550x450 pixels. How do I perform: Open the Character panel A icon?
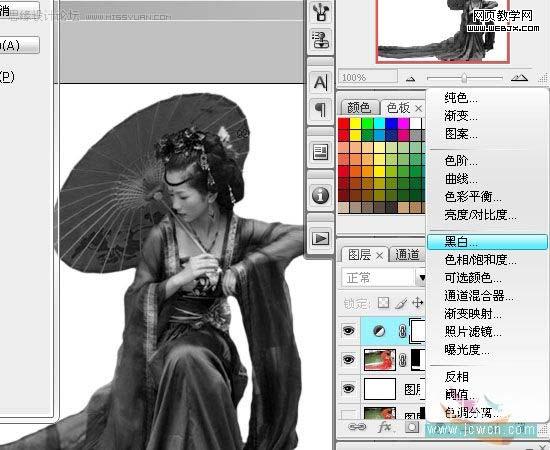[x=320, y=83]
